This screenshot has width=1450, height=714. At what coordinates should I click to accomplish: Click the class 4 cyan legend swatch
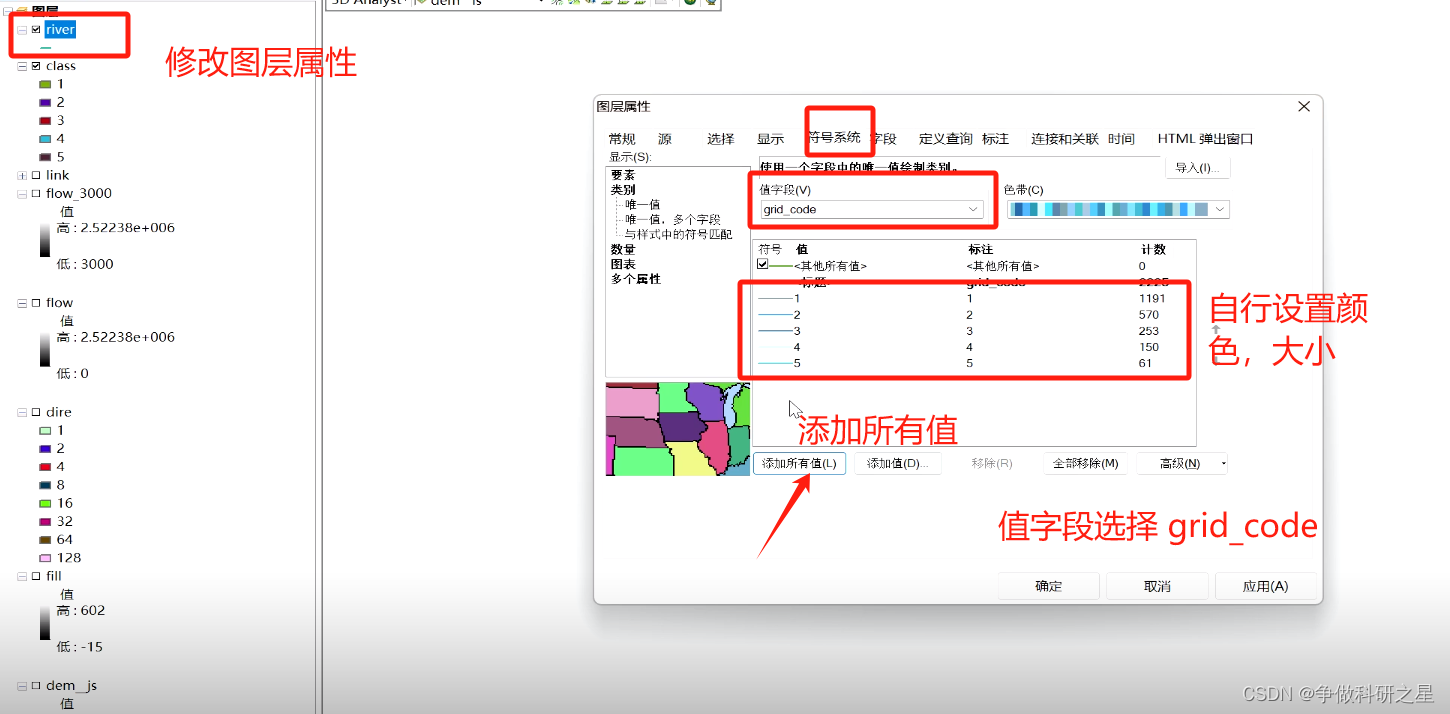tap(44, 139)
